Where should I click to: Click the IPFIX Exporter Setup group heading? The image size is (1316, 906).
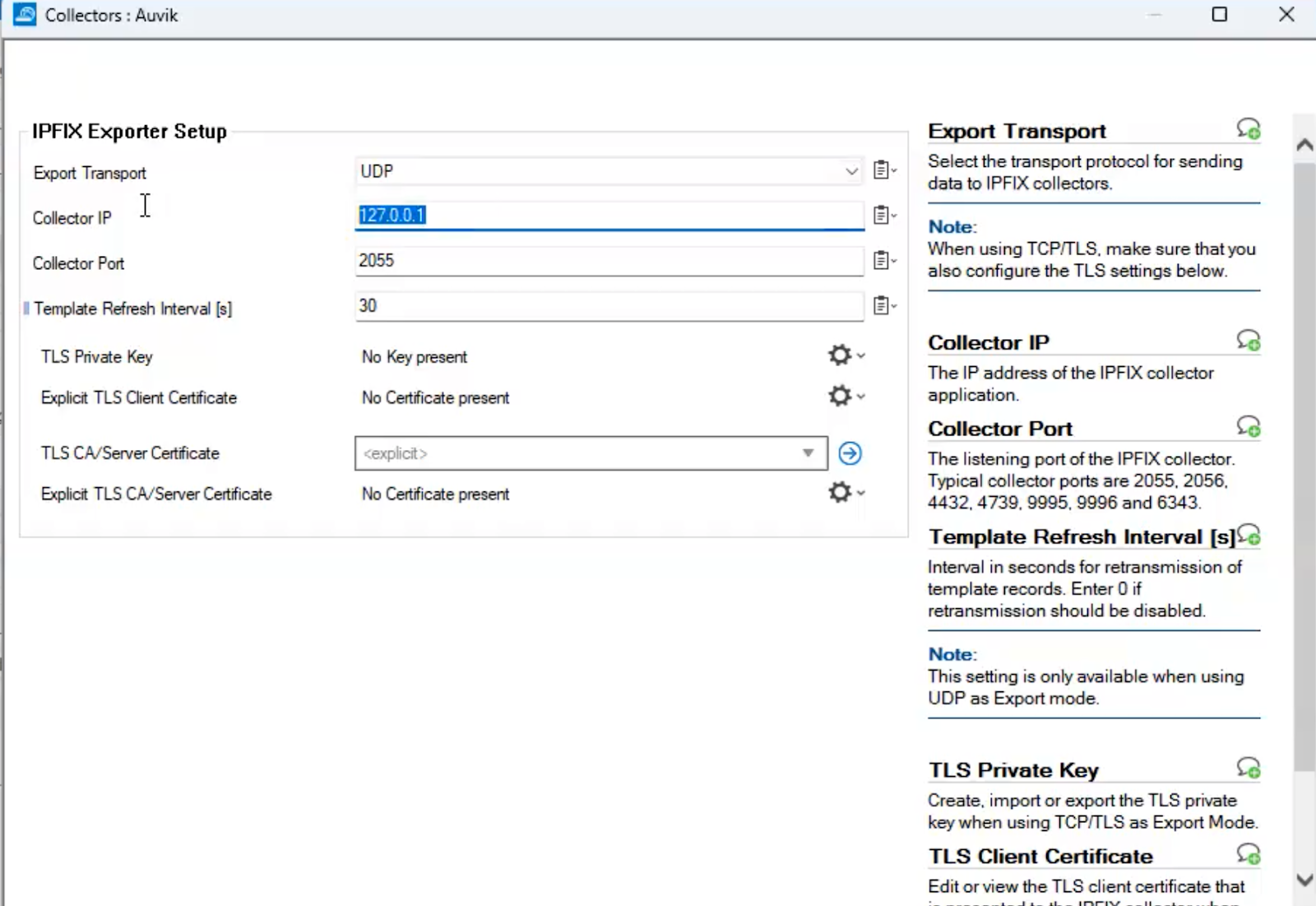[x=129, y=132]
